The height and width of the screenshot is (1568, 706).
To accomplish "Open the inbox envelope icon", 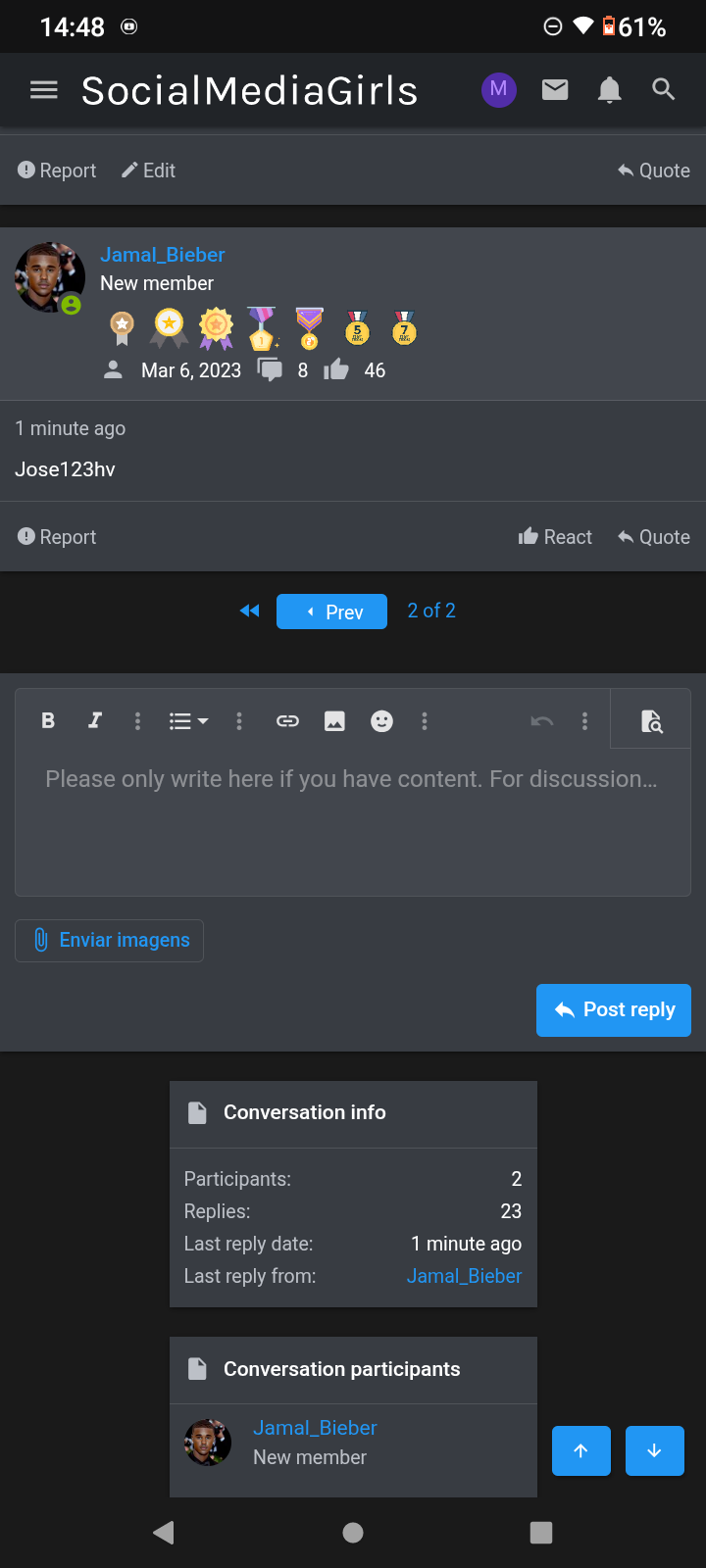I will coord(555,90).
